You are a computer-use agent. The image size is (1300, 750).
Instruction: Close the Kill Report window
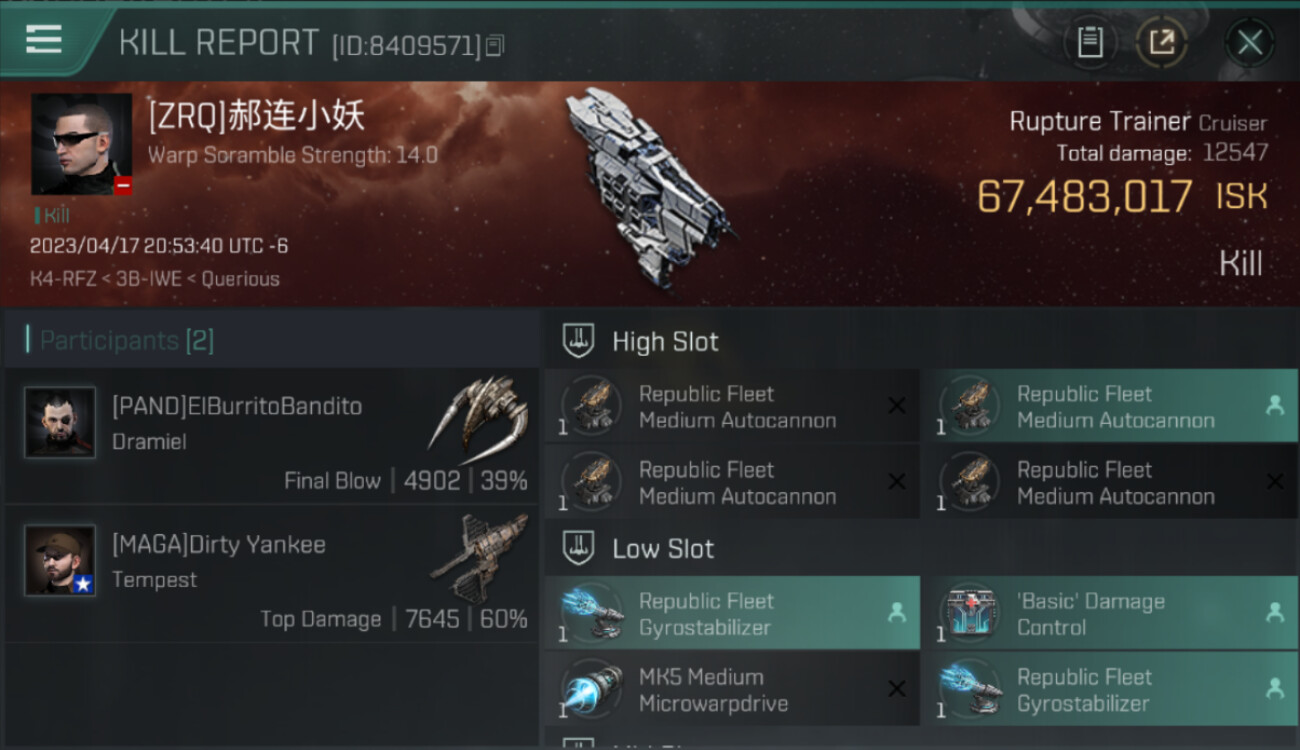point(1249,43)
